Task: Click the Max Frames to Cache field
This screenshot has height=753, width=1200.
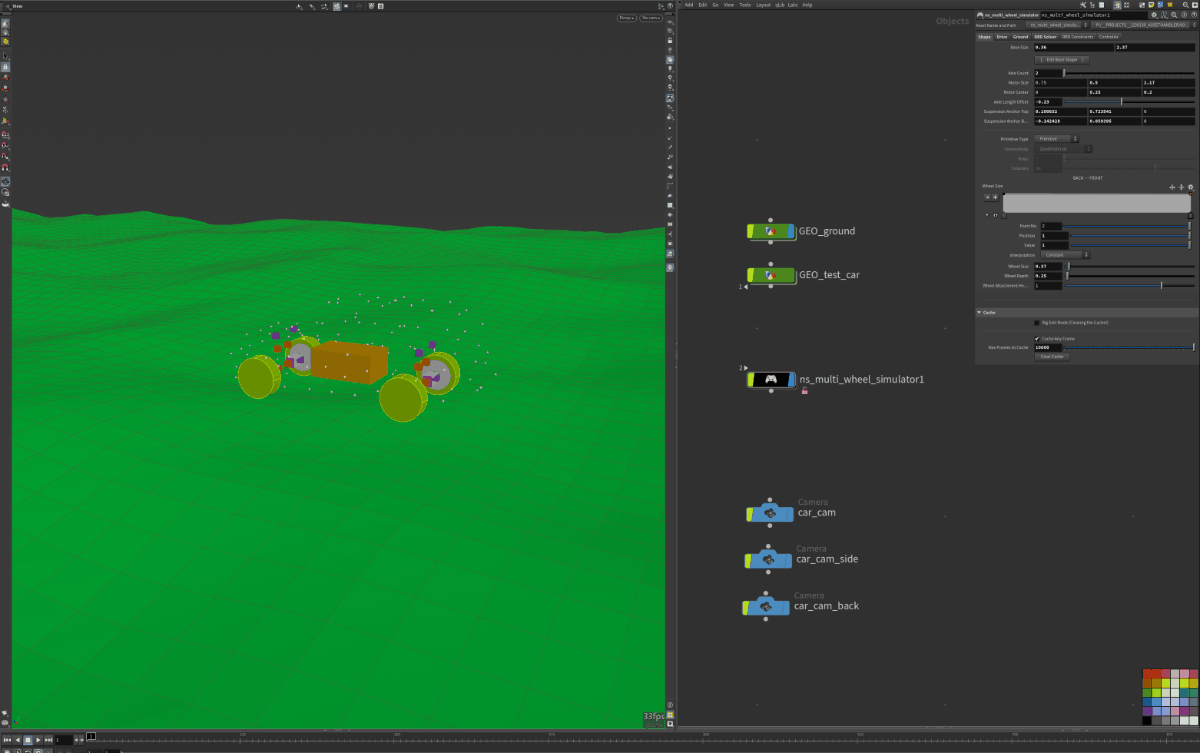Action: [1049, 347]
